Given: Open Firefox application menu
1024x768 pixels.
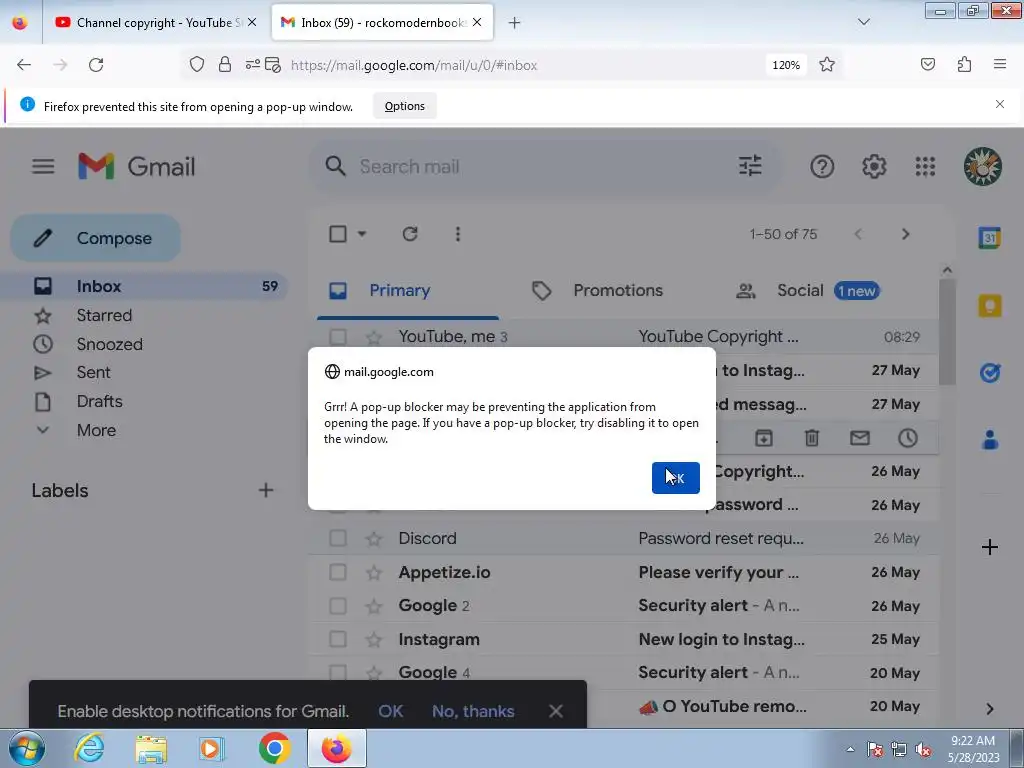Looking at the screenshot, I should 1000,64.
